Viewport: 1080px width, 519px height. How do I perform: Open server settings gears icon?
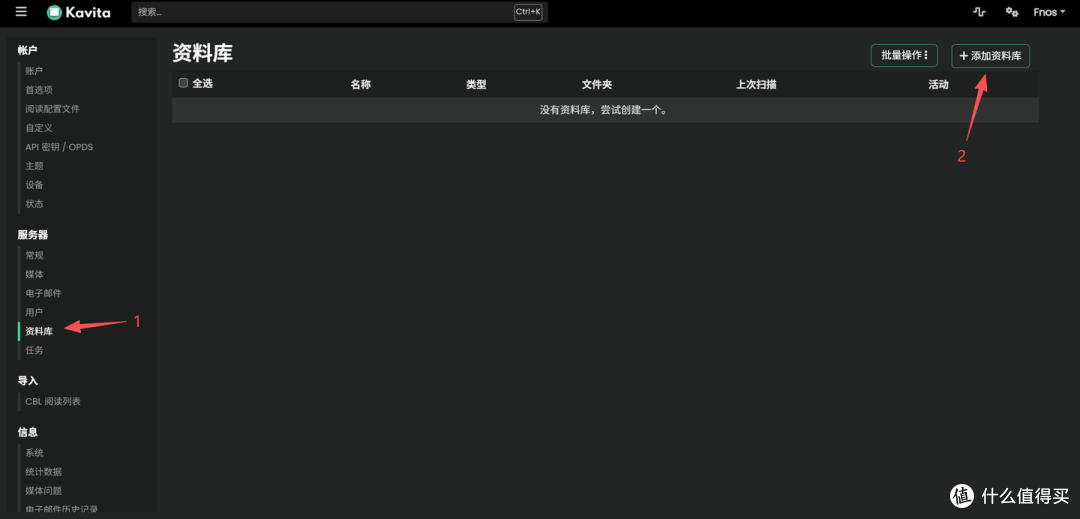coord(1011,12)
